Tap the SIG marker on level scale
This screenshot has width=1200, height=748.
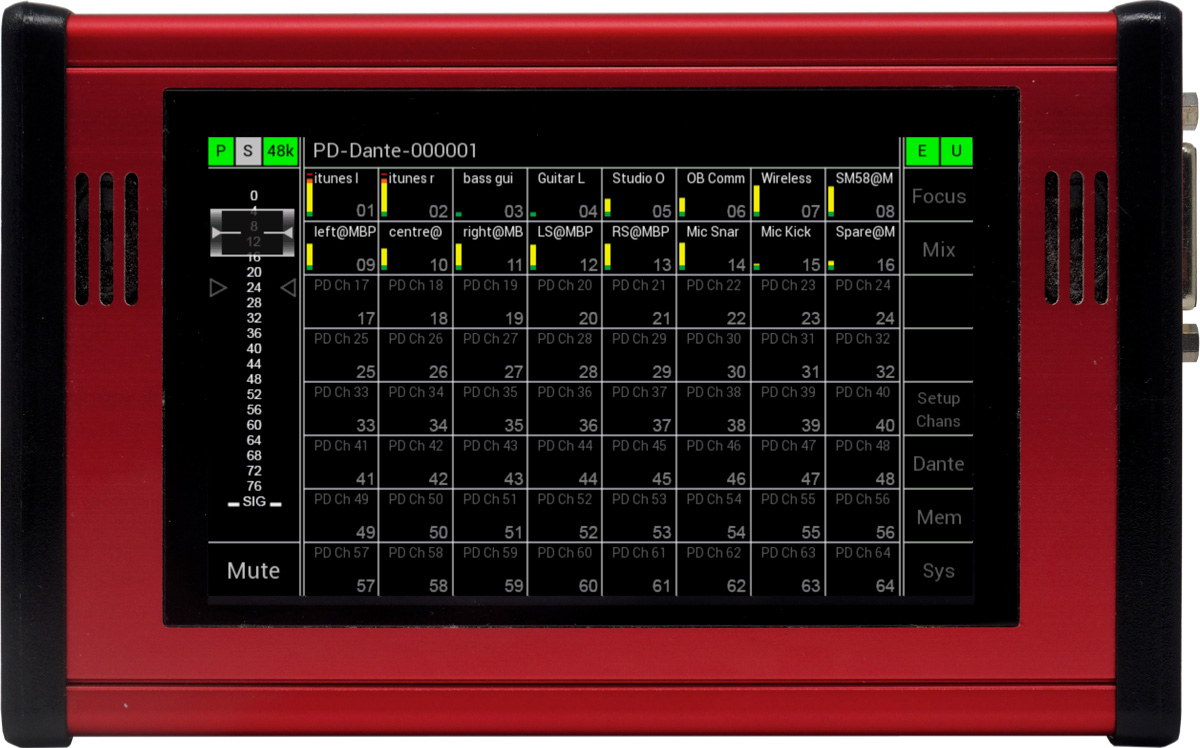(254, 502)
